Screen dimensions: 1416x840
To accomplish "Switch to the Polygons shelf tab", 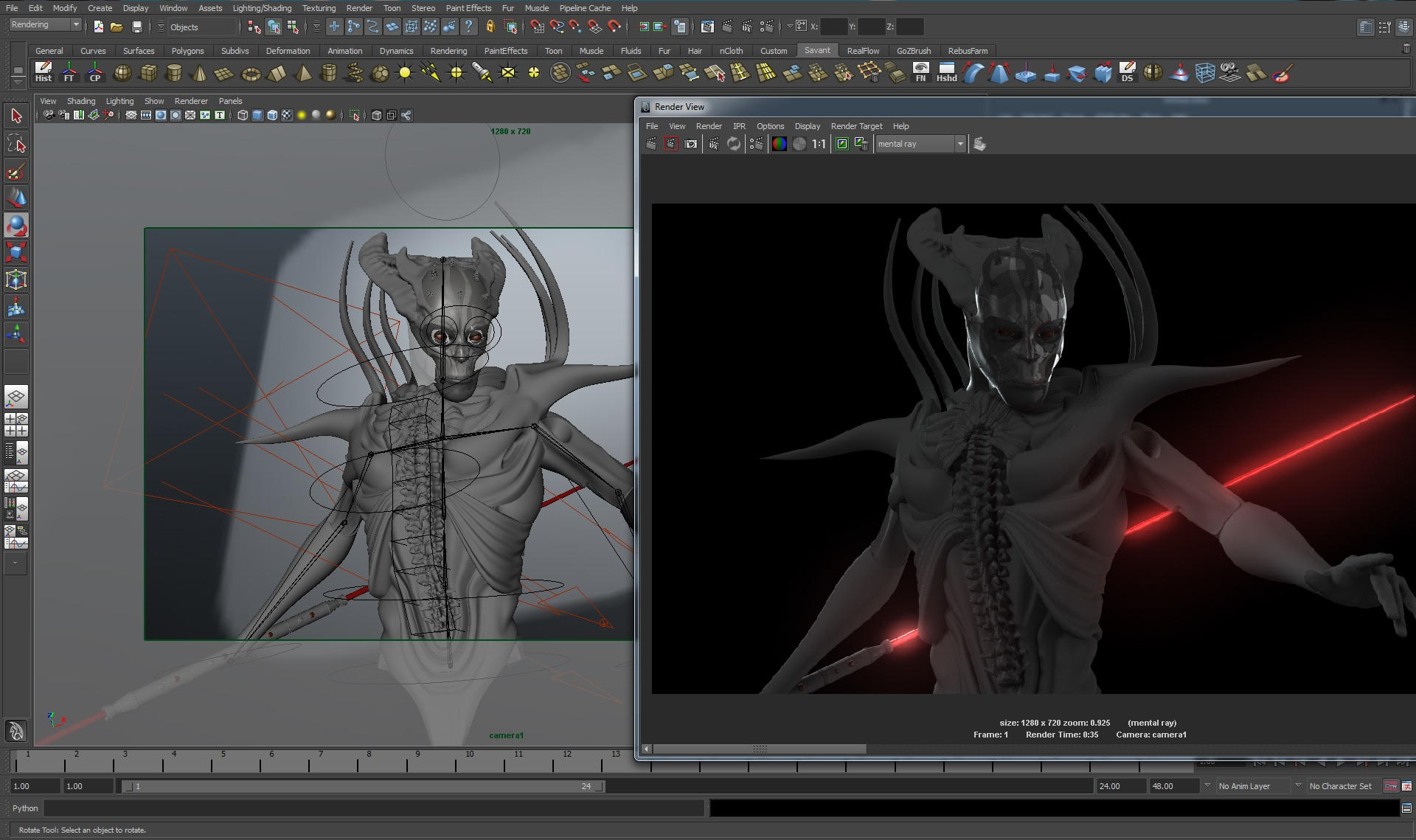I will (187, 51).
